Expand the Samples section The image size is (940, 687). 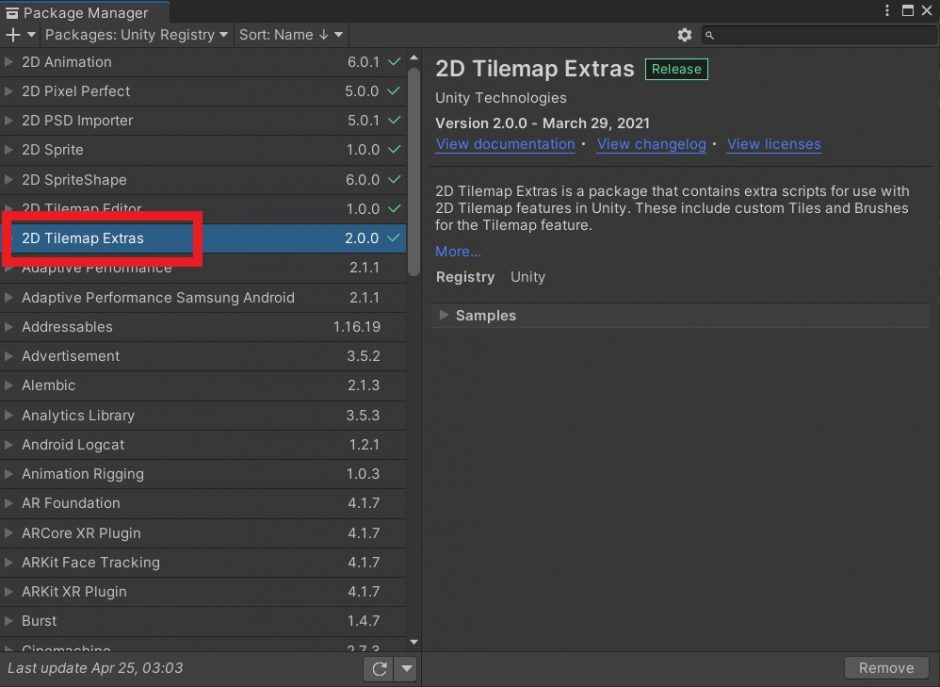point(443,315)
